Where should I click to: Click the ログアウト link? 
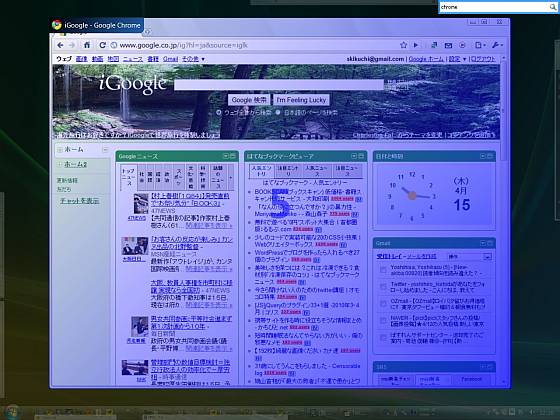(x=482, y=59)
